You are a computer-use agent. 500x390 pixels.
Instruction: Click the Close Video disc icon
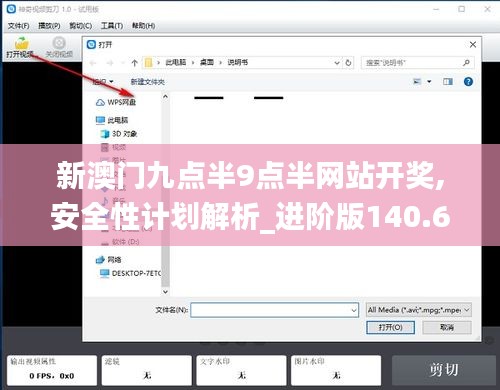click(59, 43)
